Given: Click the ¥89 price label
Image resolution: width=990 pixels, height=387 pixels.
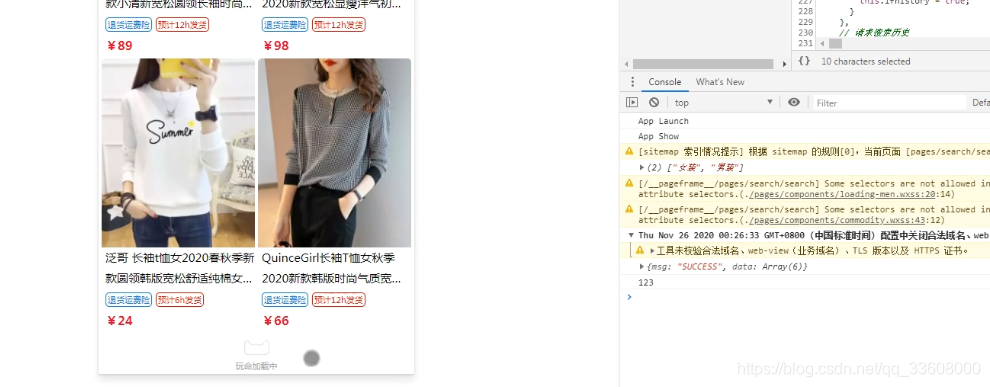Looking at the screenshot, I should (x=119, y=45).
